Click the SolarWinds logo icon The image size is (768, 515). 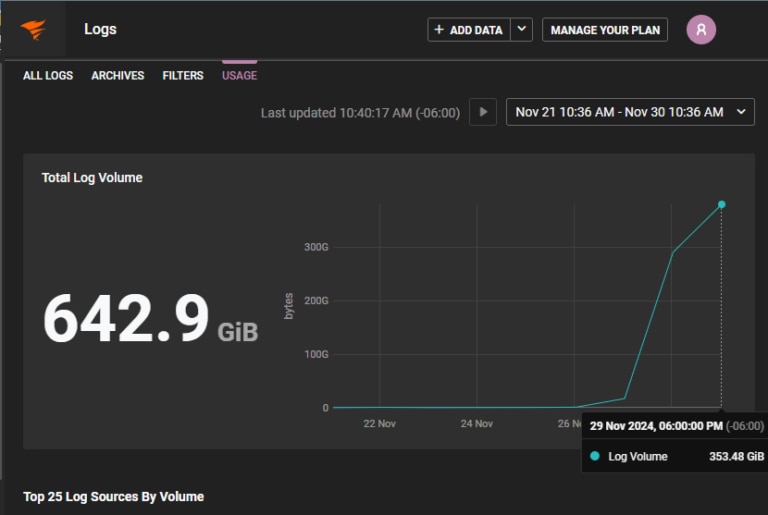pyautogui.click(x=33, y=29)
